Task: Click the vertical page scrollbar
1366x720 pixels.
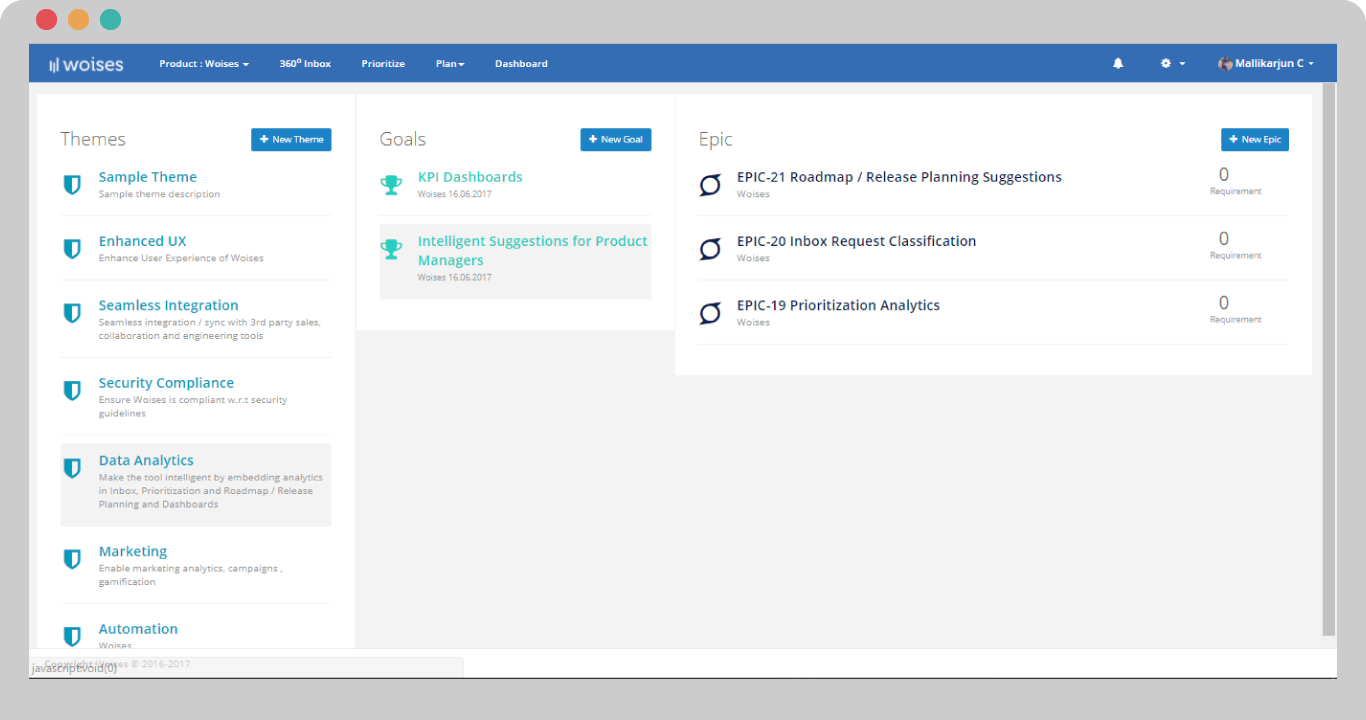Action: pyautogui.click(x=1329, y=360)
